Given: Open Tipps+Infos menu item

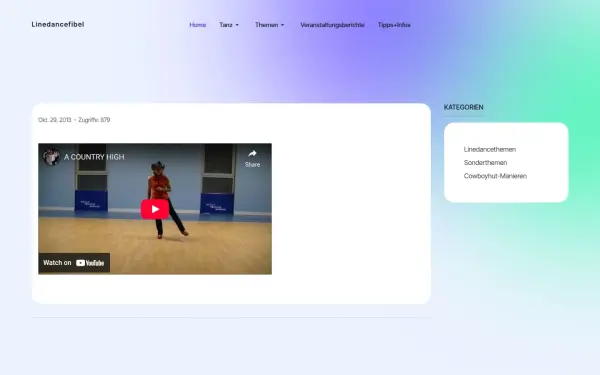Looking at the screenshot, I should (x=394, y=25).
